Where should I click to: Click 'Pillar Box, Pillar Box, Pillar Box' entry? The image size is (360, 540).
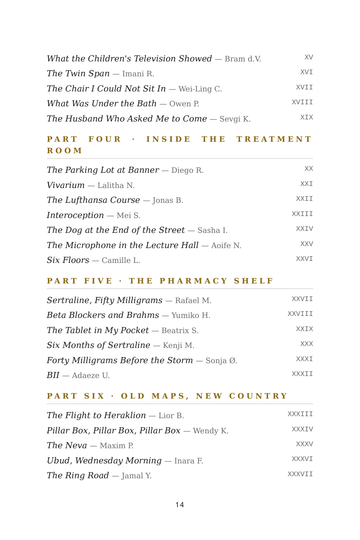pyautogui.click(x=180, y=430)
